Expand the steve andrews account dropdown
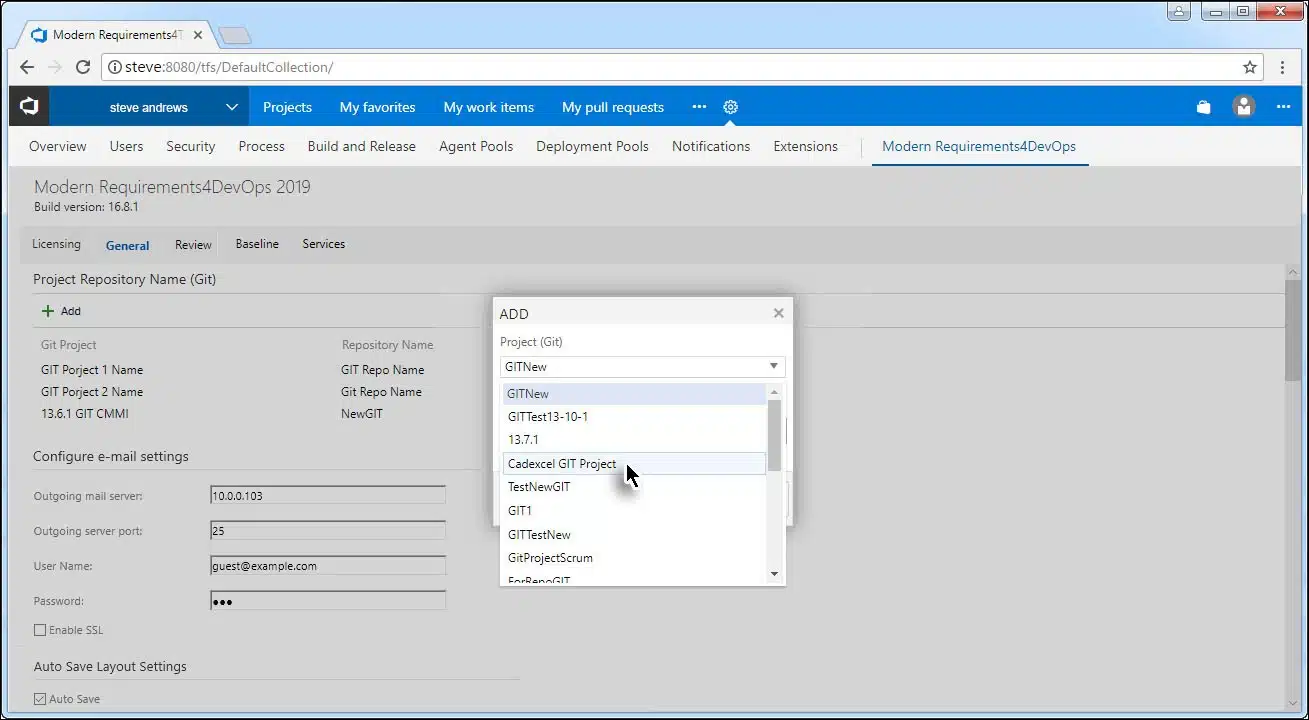 pyautogui.click(x=231, y=107)
